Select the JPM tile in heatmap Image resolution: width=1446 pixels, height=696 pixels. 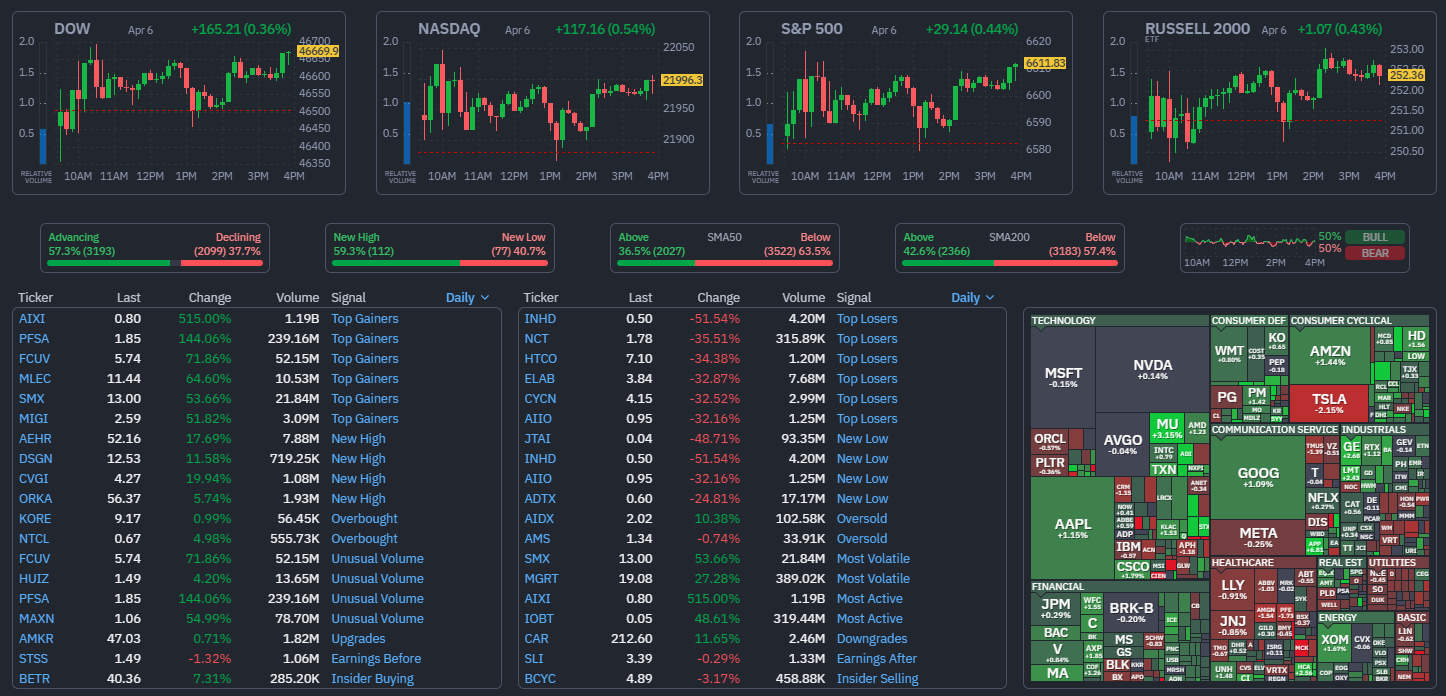(x=1055, y=607)
